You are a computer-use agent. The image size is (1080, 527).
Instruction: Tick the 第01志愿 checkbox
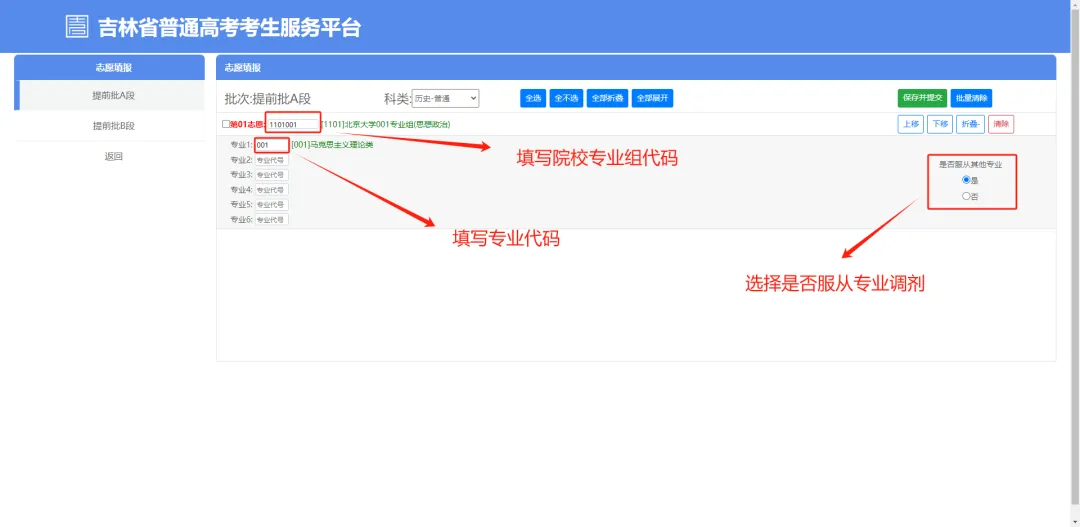click(x=225, y=124)
